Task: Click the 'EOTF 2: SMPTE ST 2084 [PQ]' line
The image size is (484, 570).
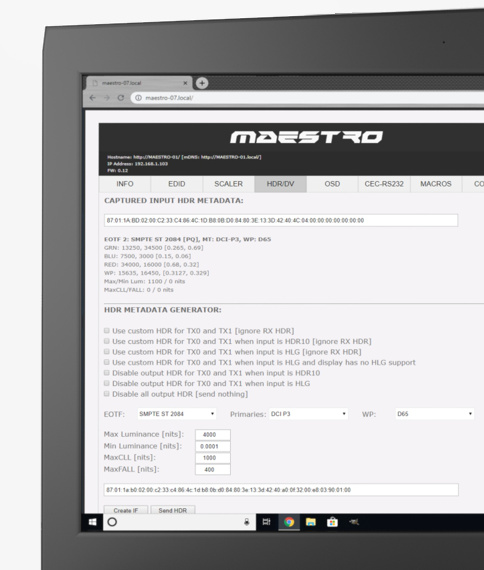Action: 187,239
